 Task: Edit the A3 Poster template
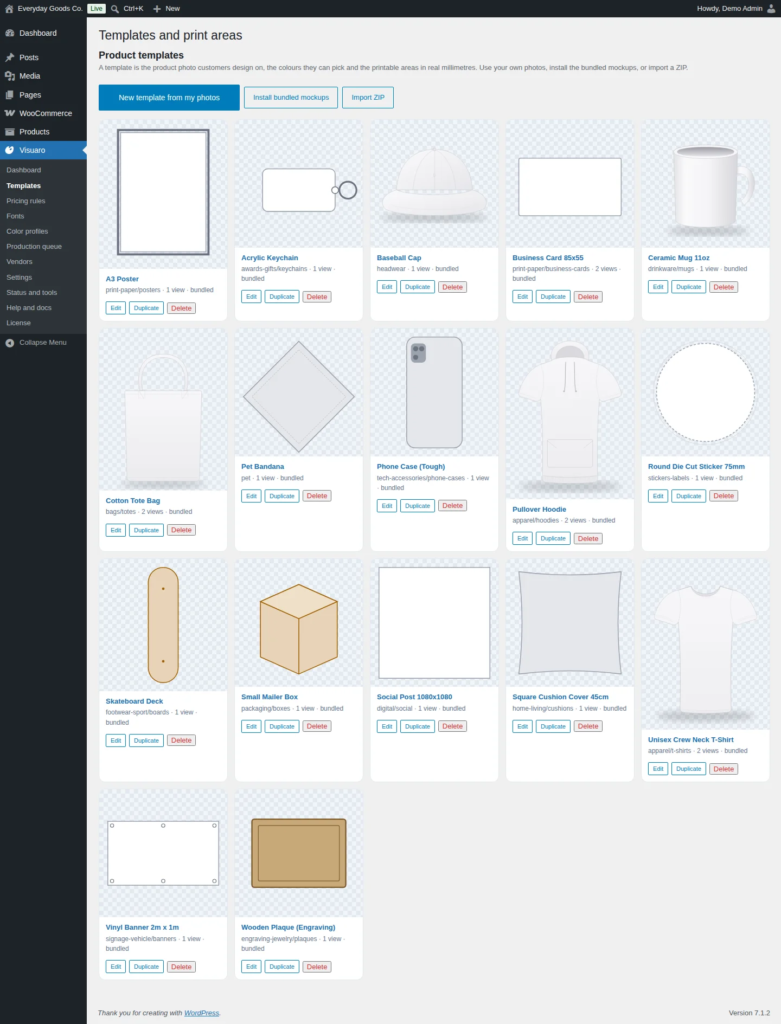click(x=116, y=308)
